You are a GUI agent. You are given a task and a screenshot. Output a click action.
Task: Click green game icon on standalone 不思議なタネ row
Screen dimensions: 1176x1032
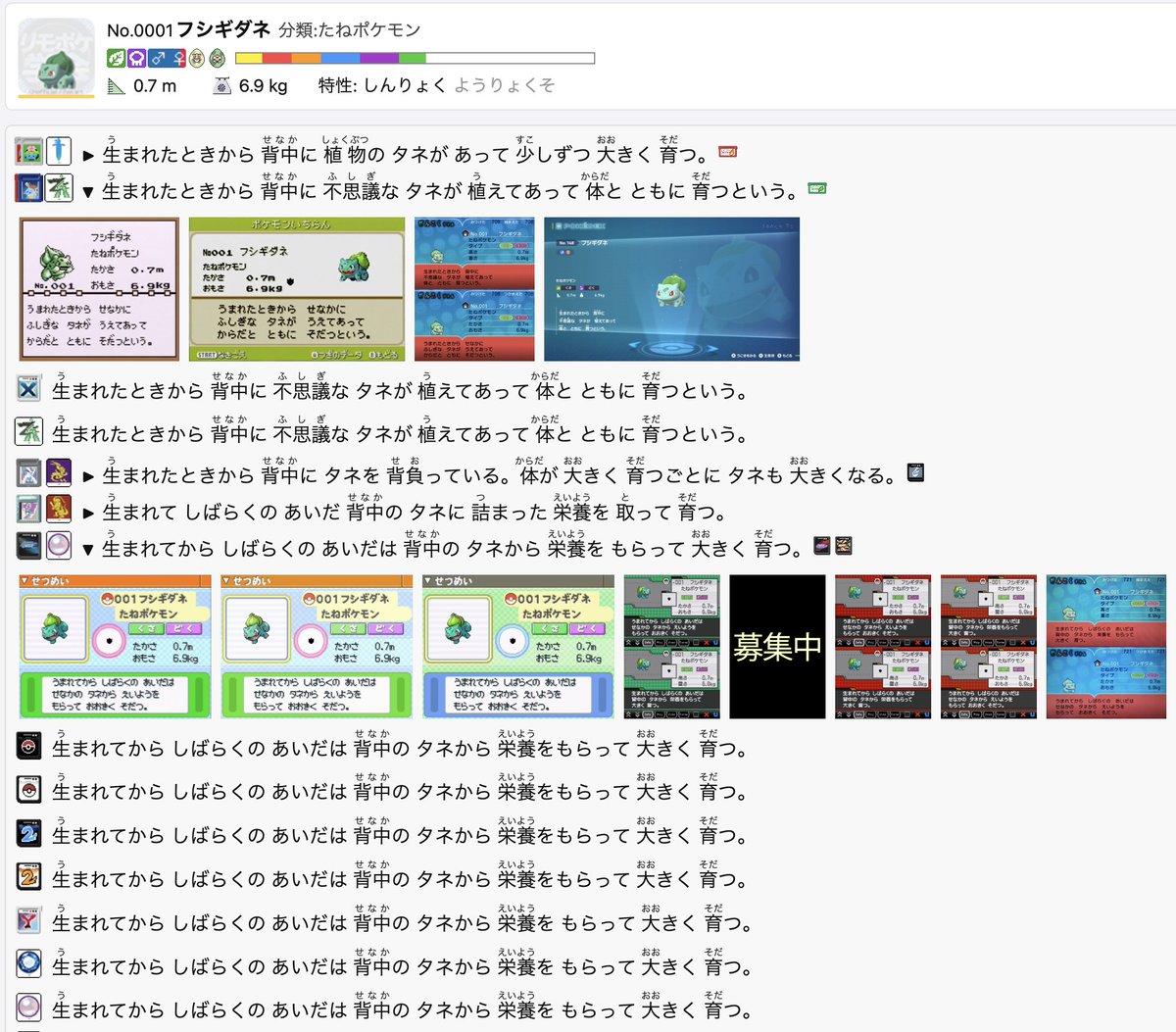29,431
